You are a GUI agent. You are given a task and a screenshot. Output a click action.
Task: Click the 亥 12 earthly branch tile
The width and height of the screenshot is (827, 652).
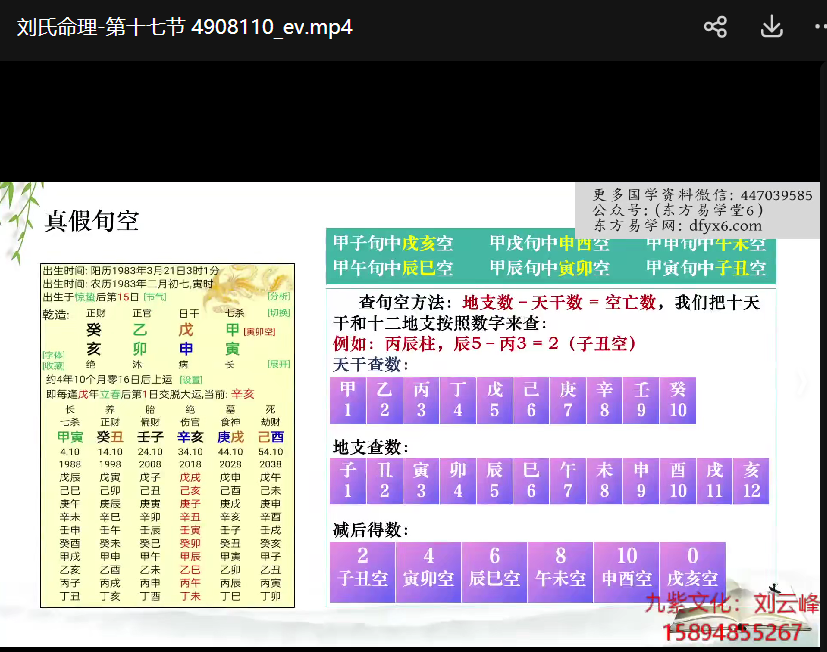pyautogui.click(x=751, y=480)
